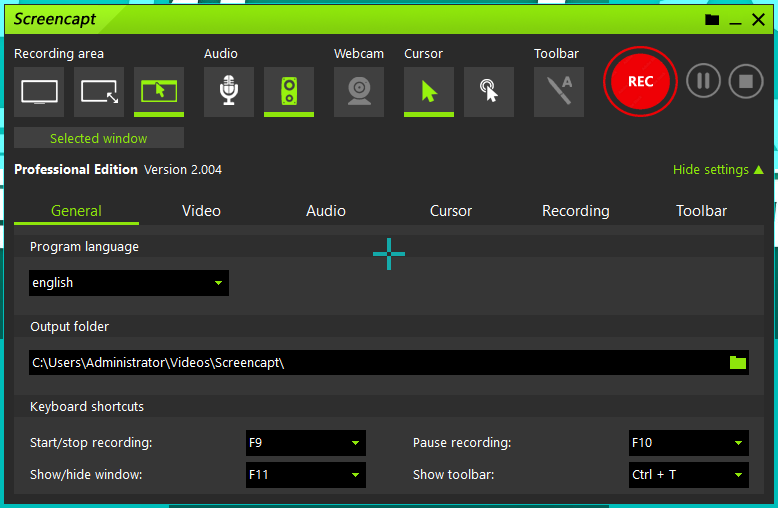Click the pause recording button
Image resolution: width=778 pixels, height=508 pixels.
[703, 81]
